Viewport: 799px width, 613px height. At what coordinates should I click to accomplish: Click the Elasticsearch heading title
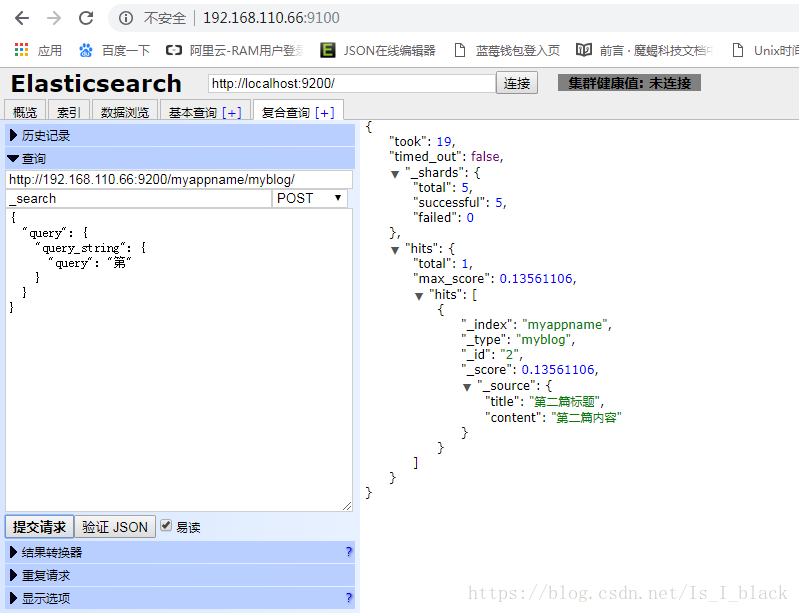point(96,84)
